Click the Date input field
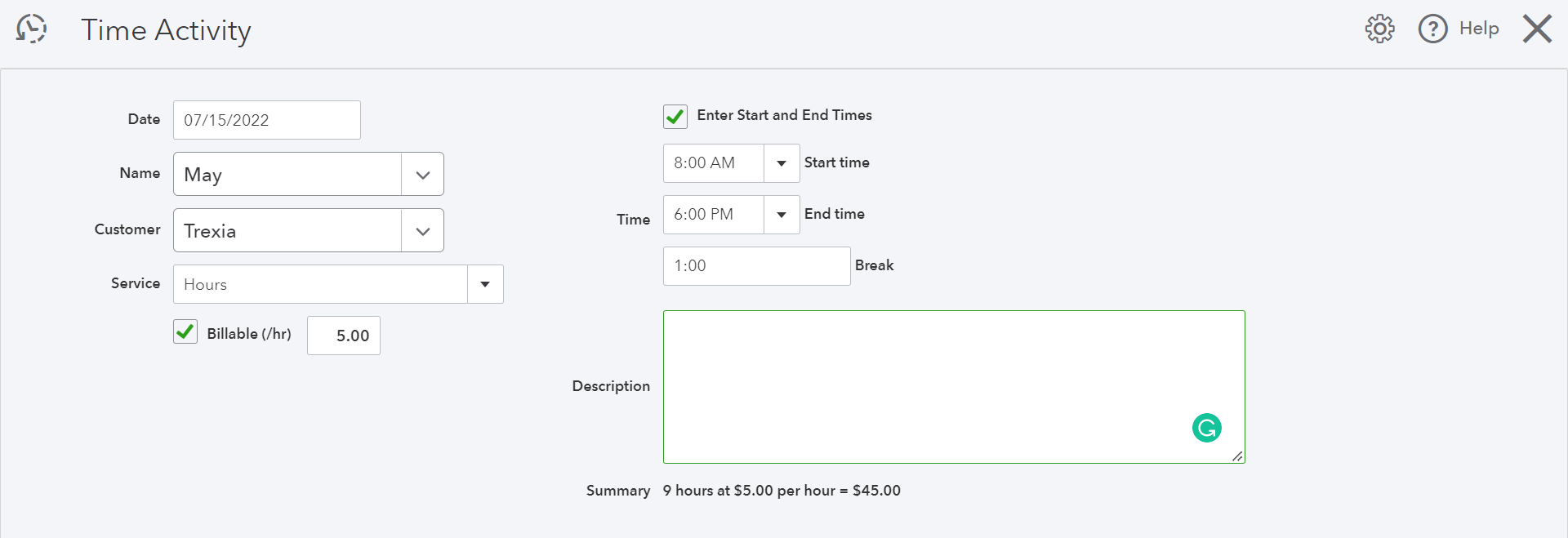 point(266,120)
